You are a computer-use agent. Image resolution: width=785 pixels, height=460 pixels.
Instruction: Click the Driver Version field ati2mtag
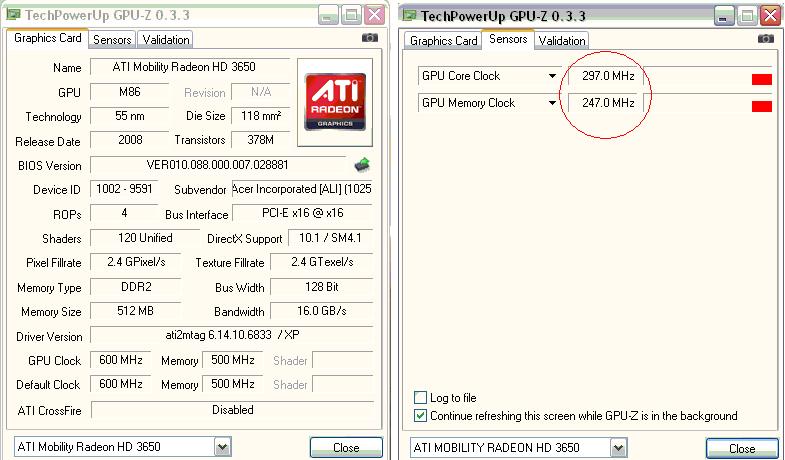click(x=232, y=335)
